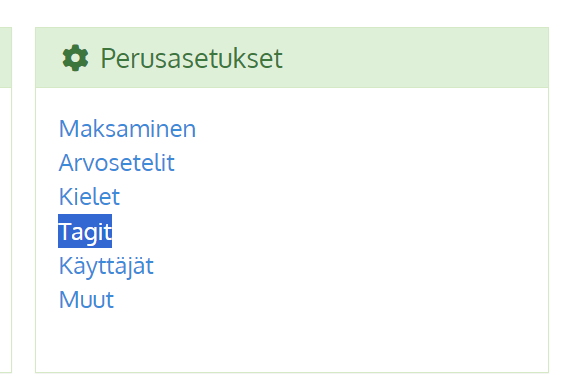This screenshot has width=569, height=374.
Task: Click the dark green settings gear
Action: click(75, 58)
